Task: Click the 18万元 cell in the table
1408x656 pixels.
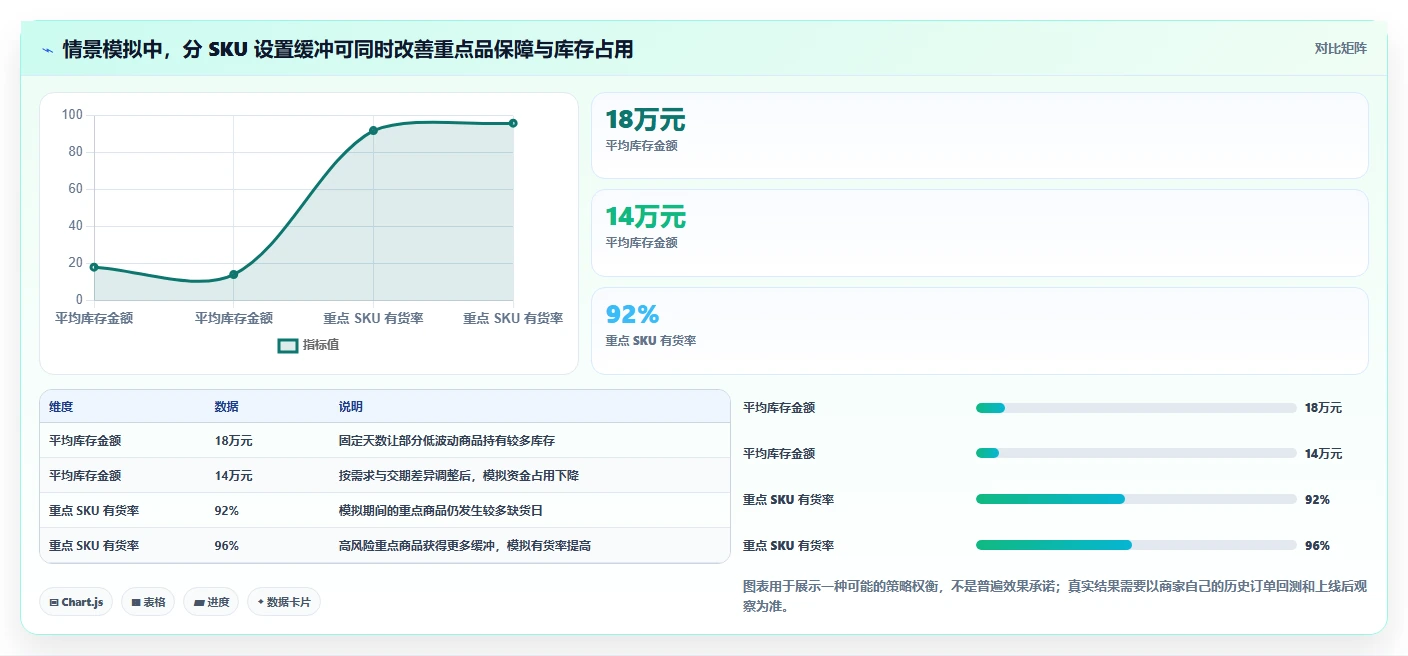Action: pos(233,441)
